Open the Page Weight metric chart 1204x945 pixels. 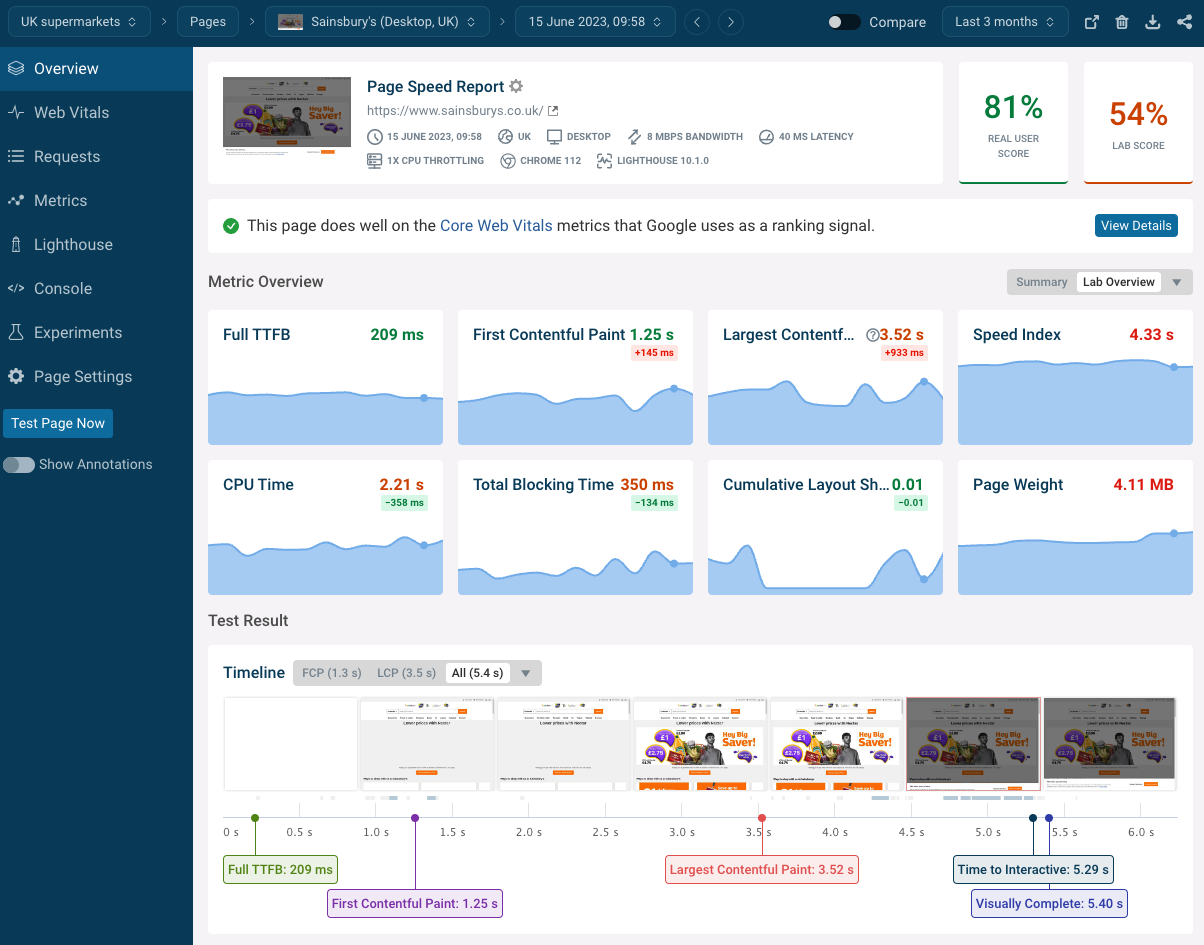[1075, 527]
